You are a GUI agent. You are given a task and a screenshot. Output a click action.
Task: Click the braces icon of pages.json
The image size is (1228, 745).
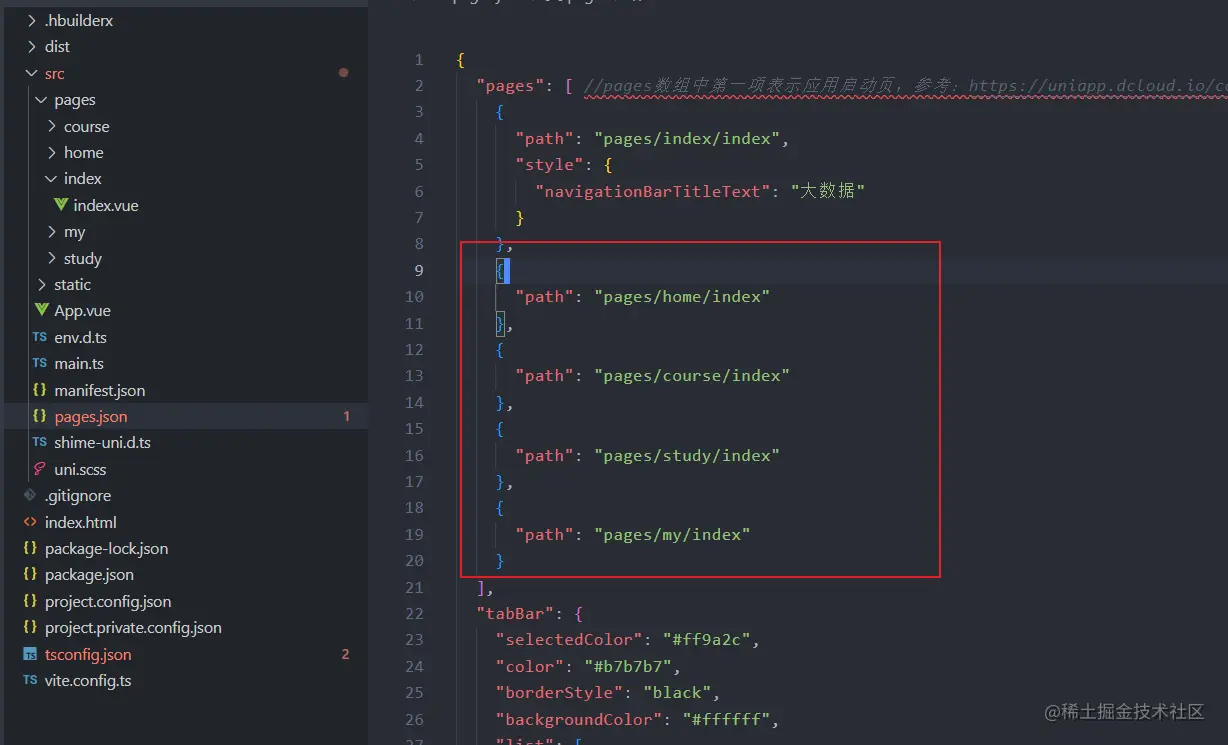(40, 416)
